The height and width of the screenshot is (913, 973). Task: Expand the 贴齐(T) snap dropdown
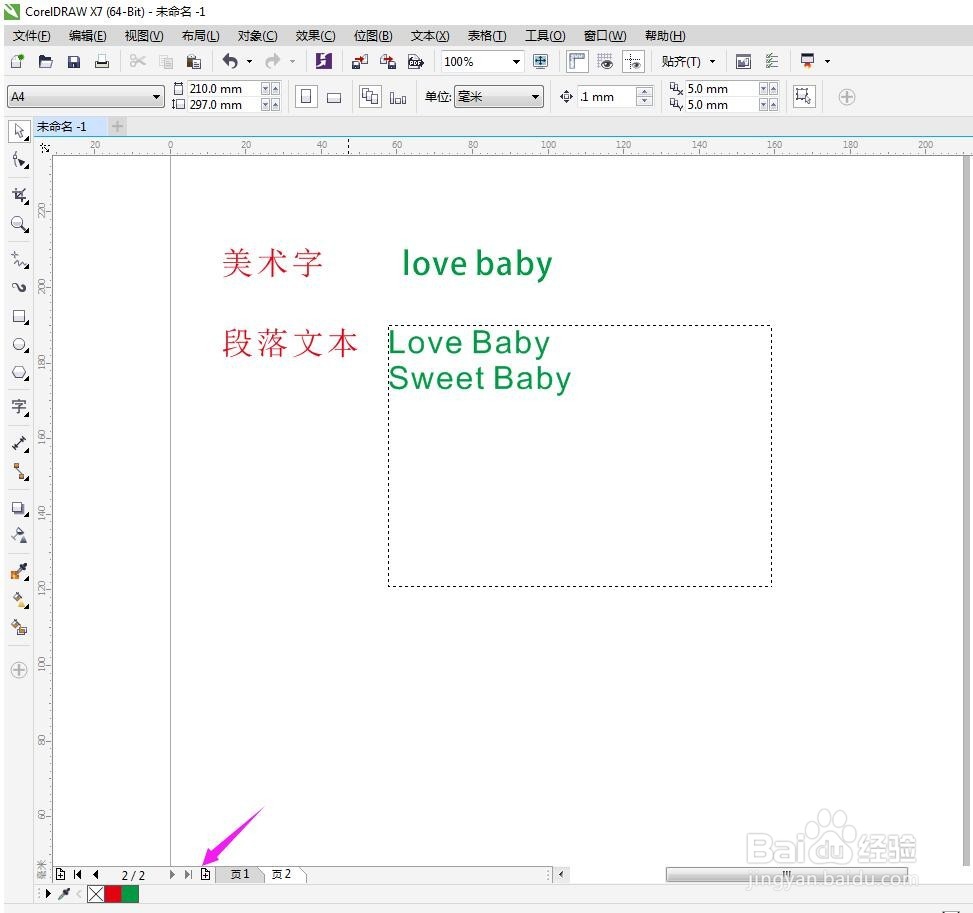tap(712, 61)
